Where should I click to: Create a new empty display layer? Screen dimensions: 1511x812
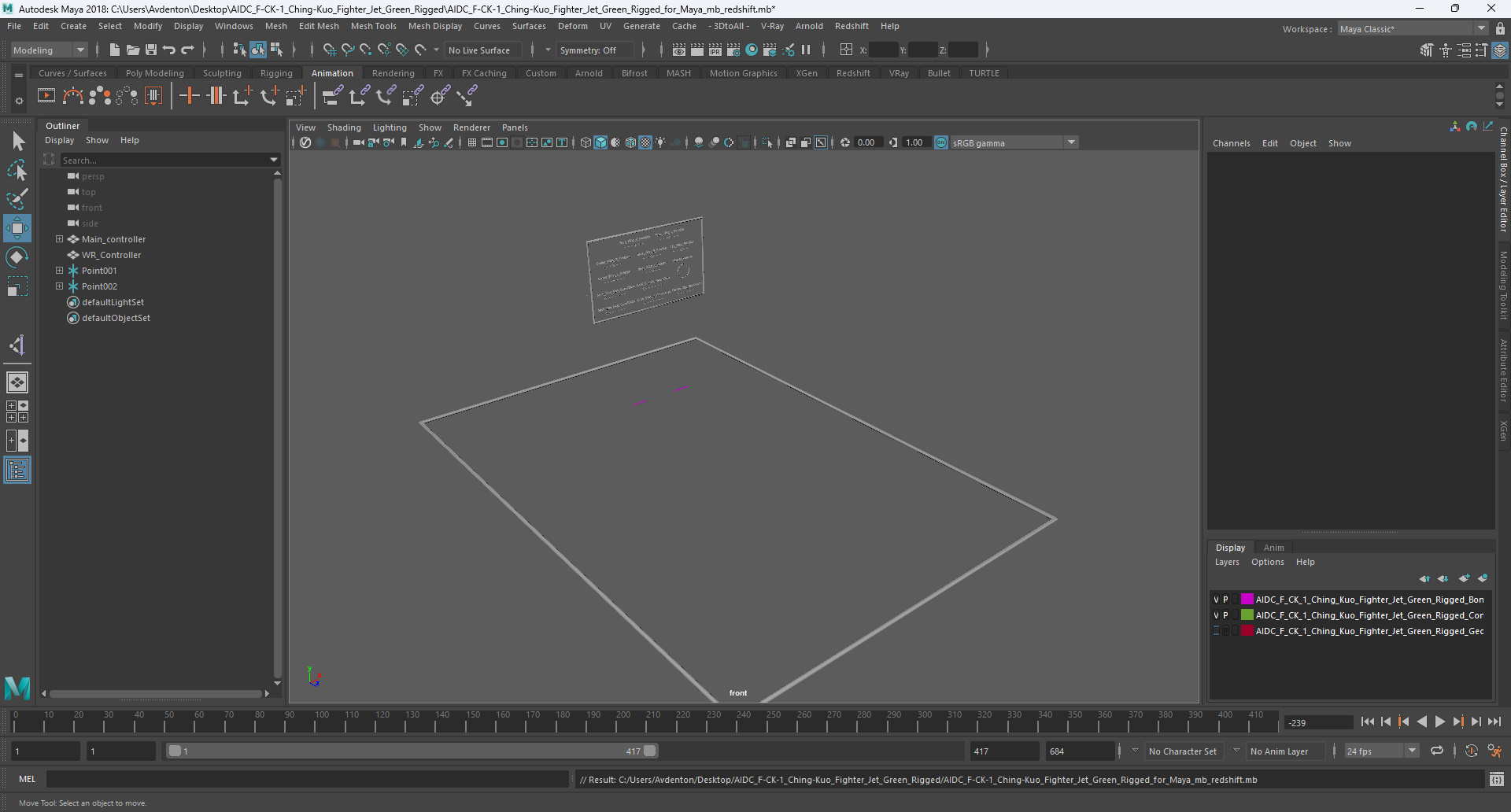[1464, 578]
